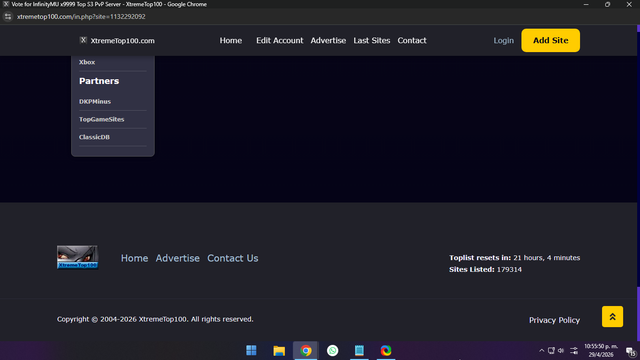Open Edit Account in top navigation
This screenshot has width=640, height=360.
[280, 40]
